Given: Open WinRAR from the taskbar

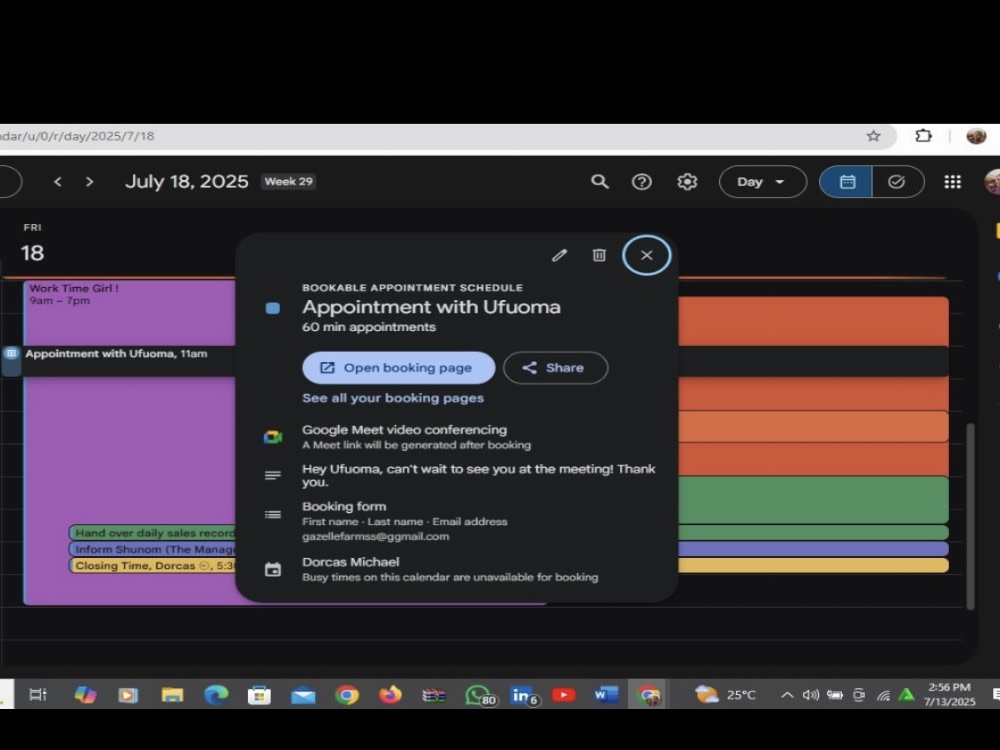Looking at the screenshot, I should (x=434, y=695).
